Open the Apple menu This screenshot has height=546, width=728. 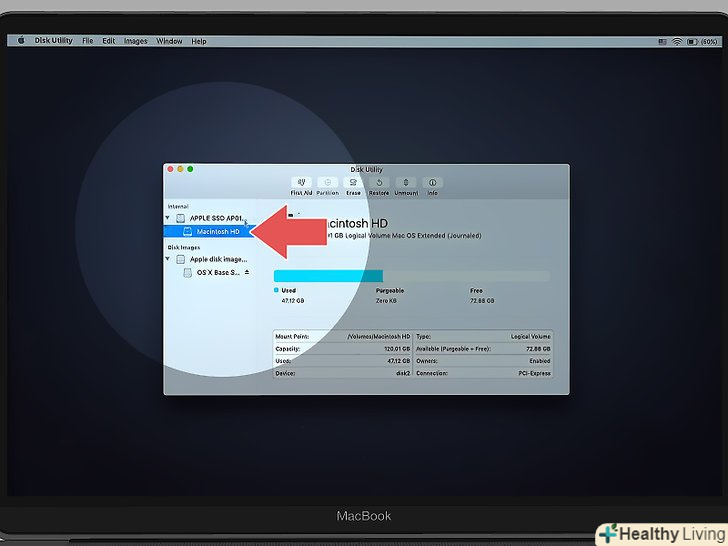point(21,40)
